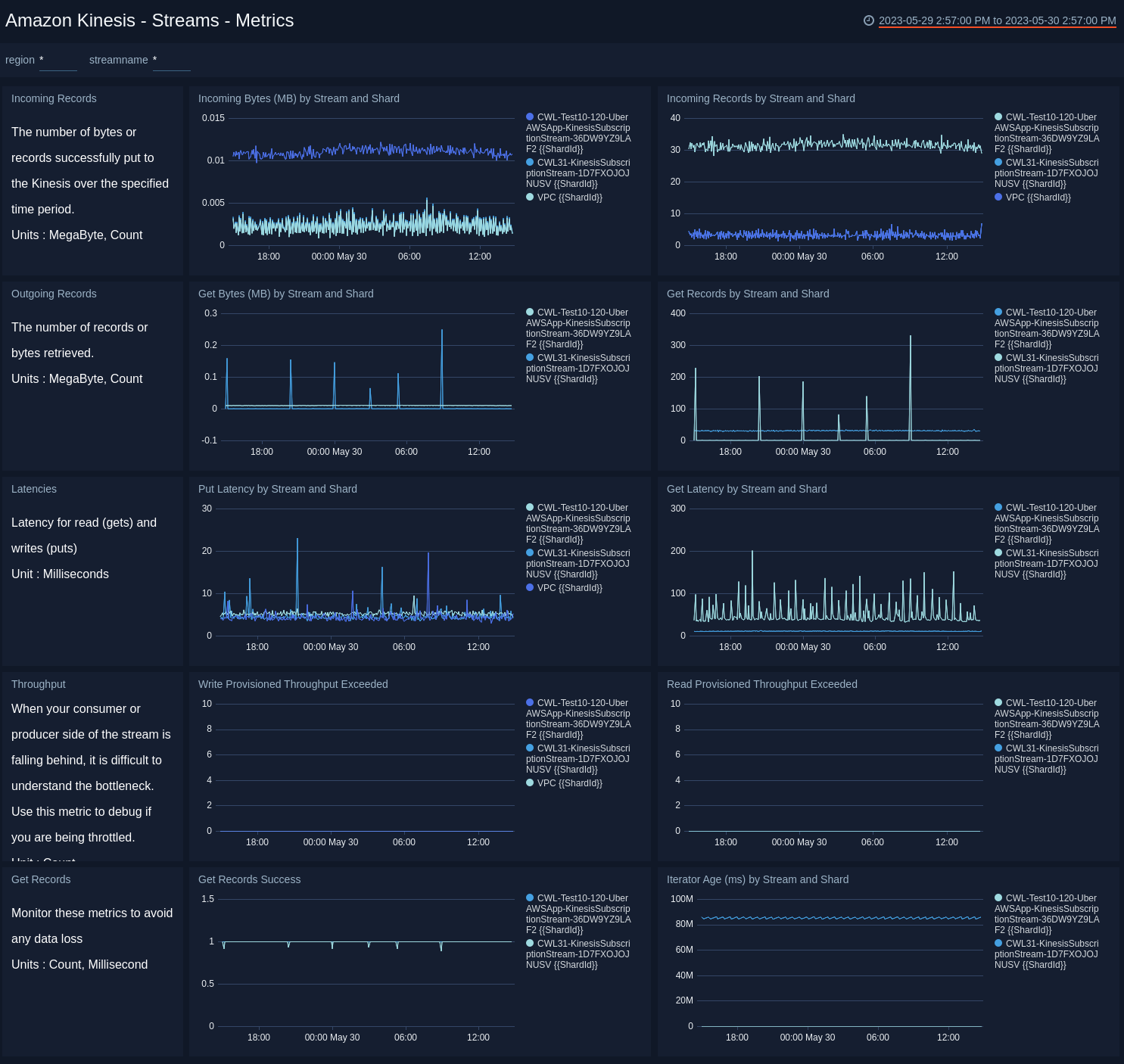
Task: Select the Latencies panel header
Action: tap(33, 489)
